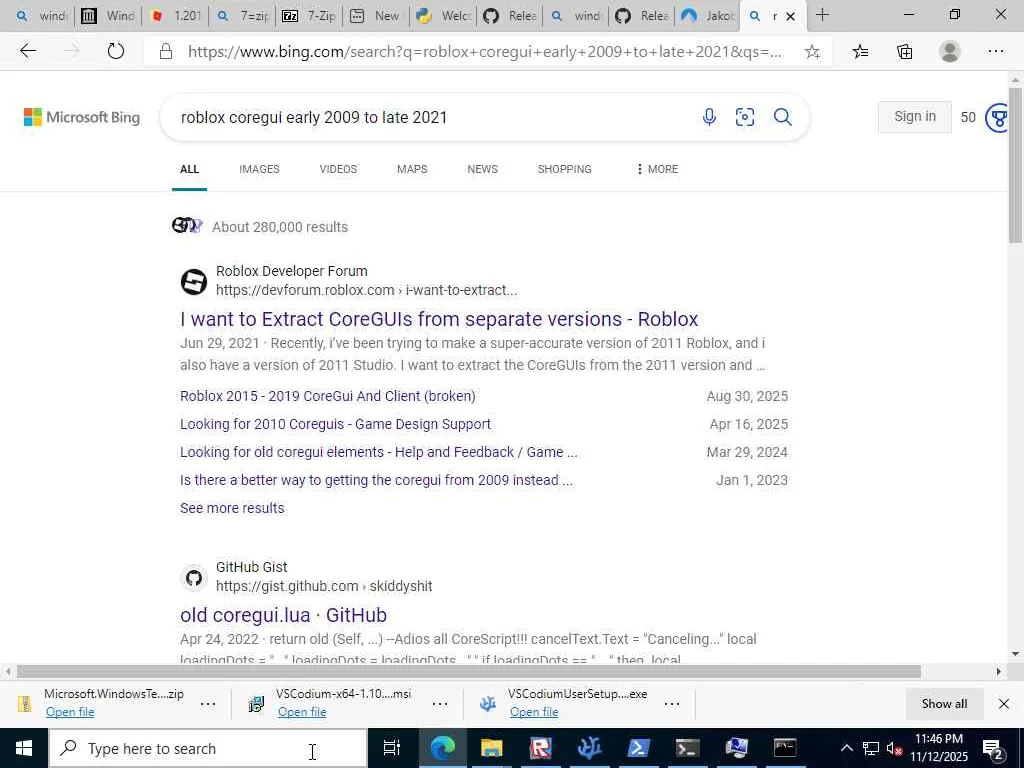Open VSCodium taskbar icon

click(589, 748)
